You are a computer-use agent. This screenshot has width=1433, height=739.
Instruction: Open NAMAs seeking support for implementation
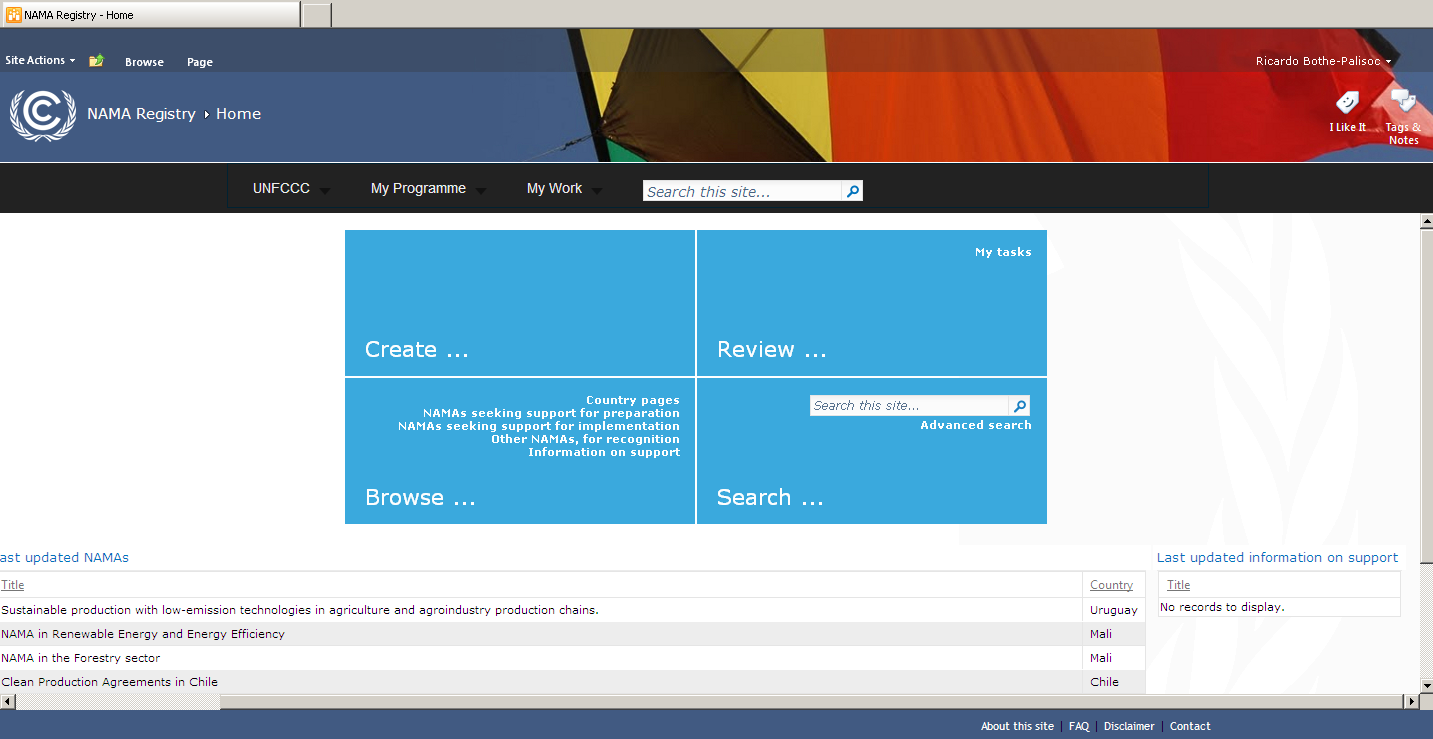[539, 426]
